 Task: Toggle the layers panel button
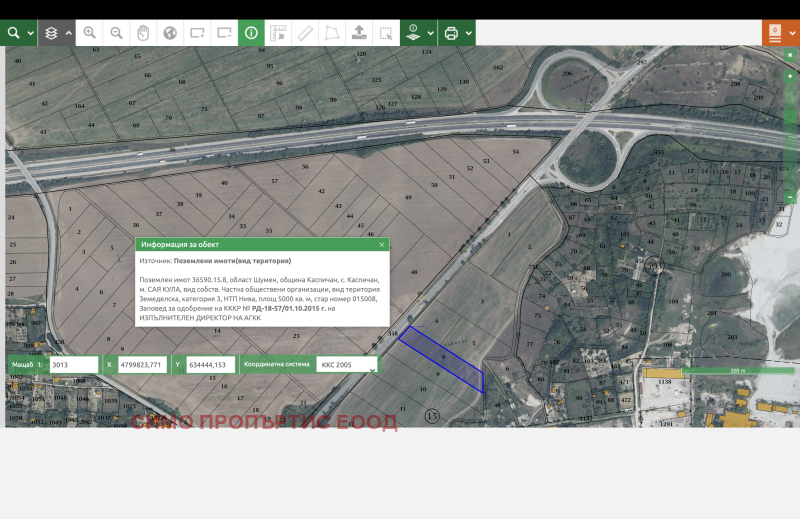pyautogui.click(x=50, y=33)
